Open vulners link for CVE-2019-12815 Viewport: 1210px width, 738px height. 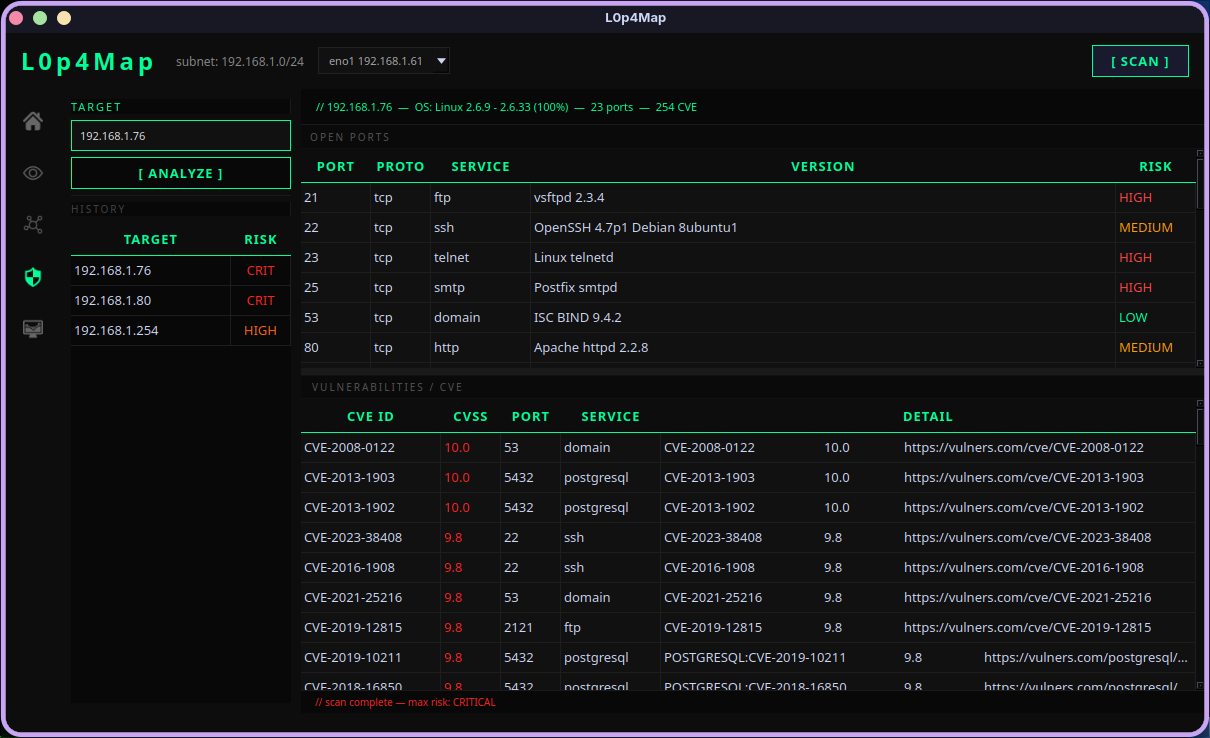point(1027,628)
